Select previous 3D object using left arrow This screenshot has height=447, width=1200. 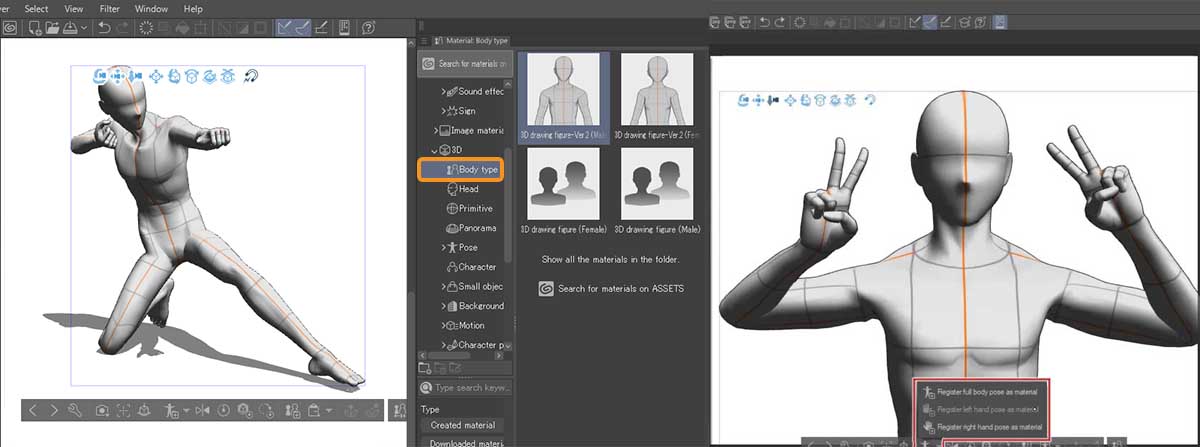[x=32, y=410]
